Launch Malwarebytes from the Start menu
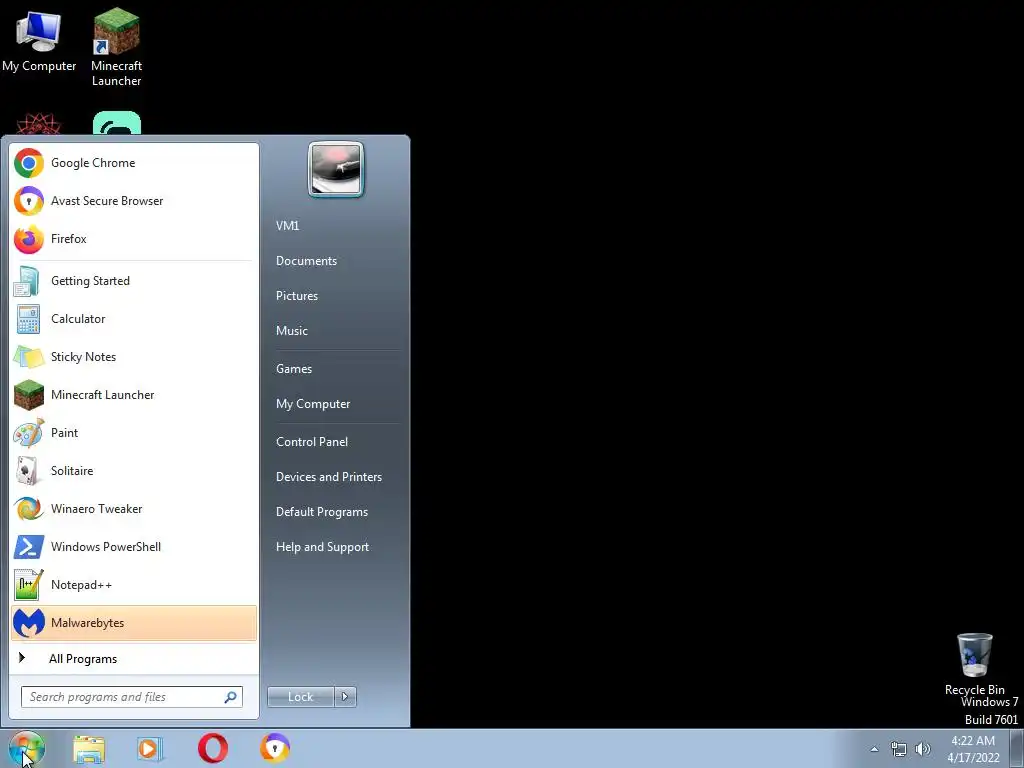Screen dimensions: 1024x768 click(x=134, y=622)
